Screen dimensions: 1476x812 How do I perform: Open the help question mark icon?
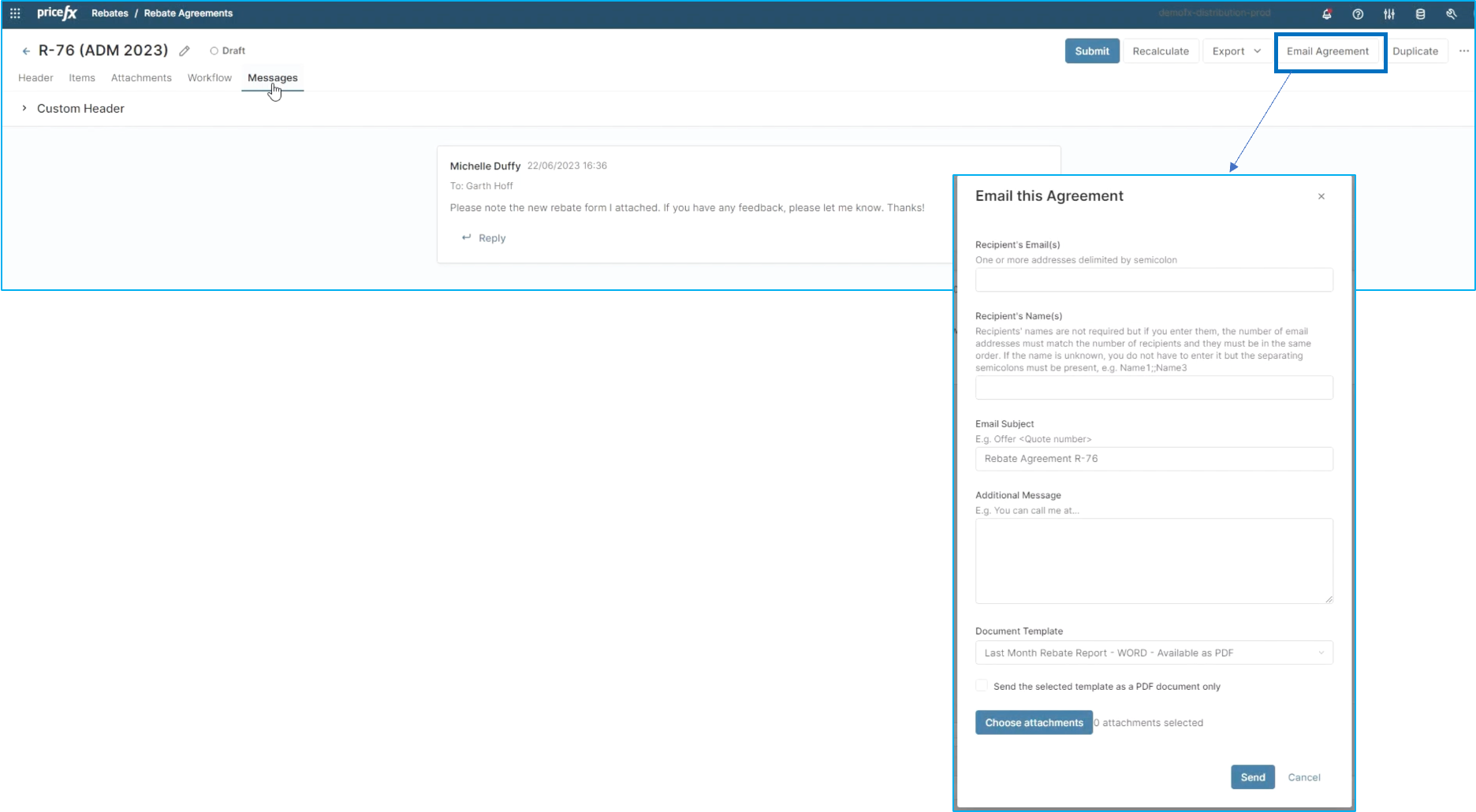click(x=1358, y=14)
